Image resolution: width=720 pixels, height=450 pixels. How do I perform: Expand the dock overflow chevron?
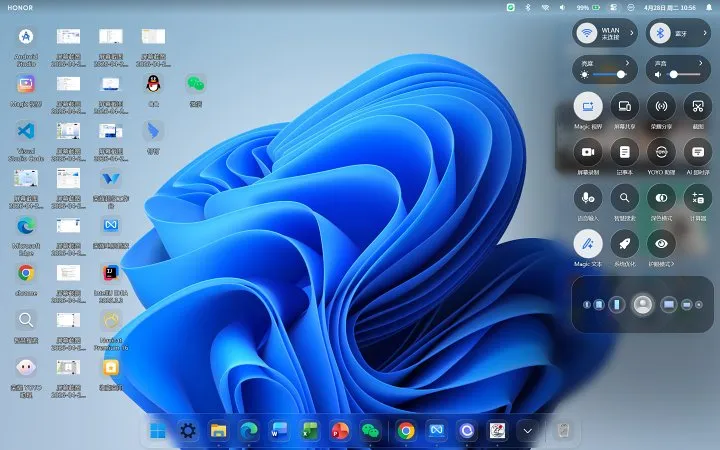(528, 431)
